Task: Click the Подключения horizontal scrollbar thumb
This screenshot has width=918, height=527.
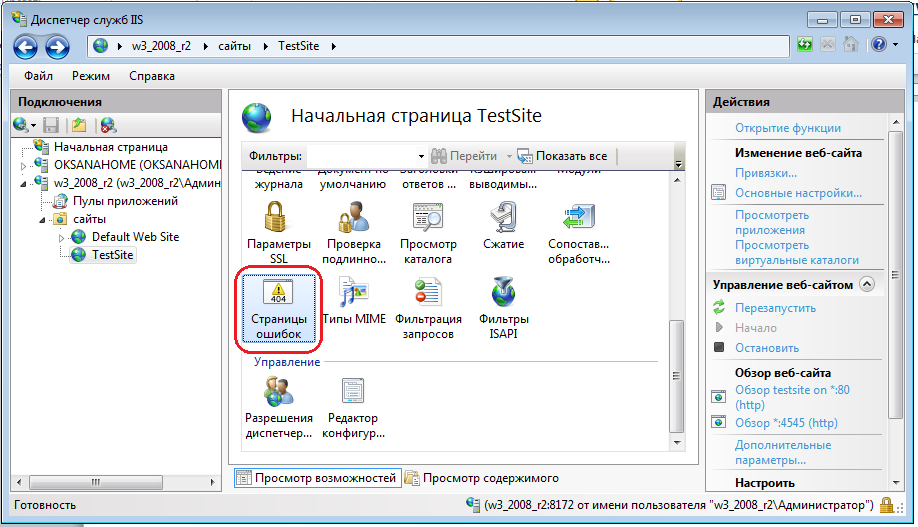Action: pos(95,482)
